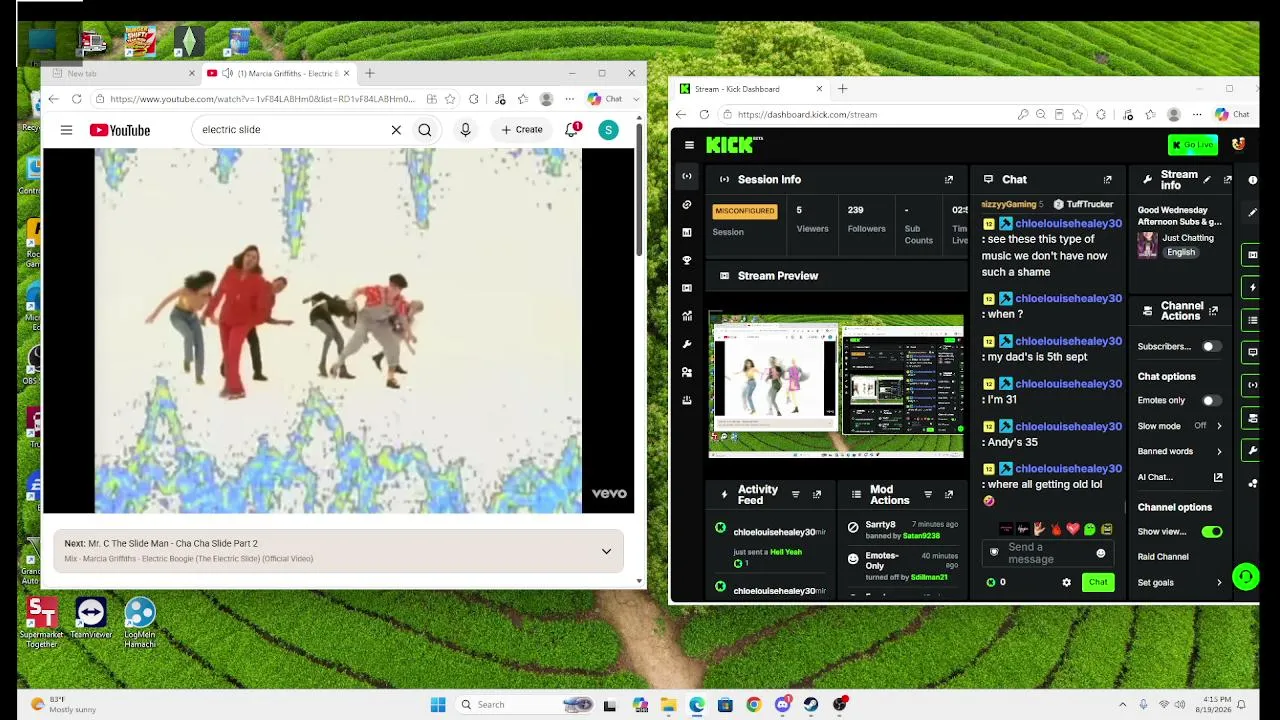The height and width of the screenshot is (720, 1280).
Task: Open the analytics chart sidebar icon in Kick
Action: (687, 317)
